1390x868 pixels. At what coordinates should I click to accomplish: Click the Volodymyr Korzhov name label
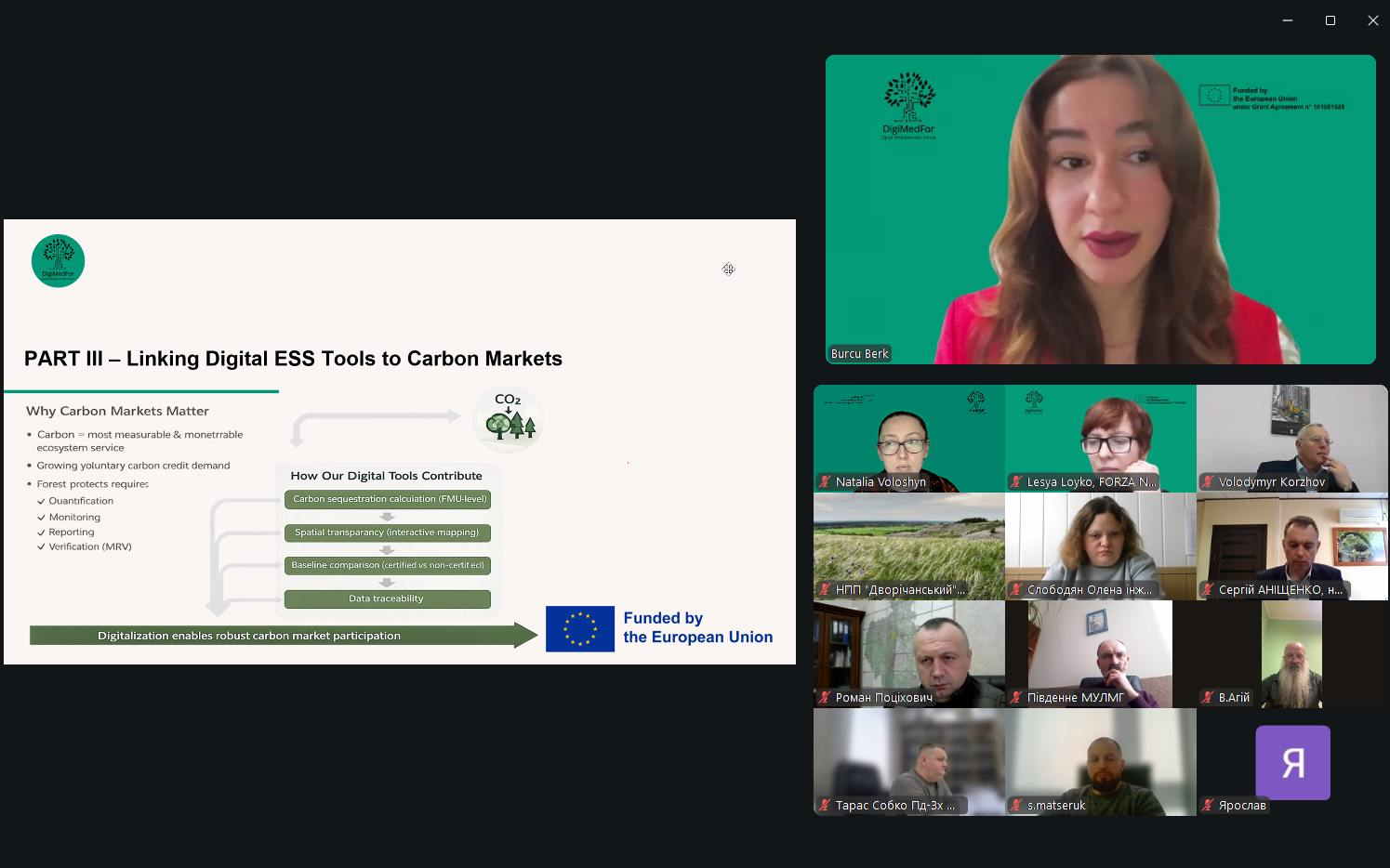click(x=1271, y=481)
